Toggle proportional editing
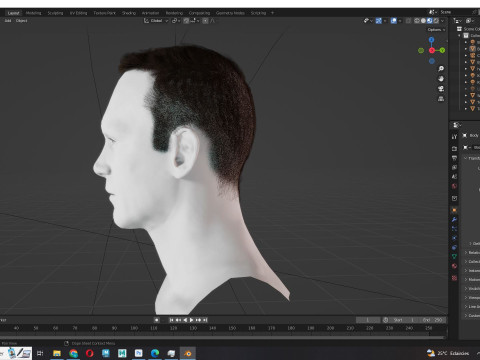Viewport: 480px width, 360px height. click(205, 21)
